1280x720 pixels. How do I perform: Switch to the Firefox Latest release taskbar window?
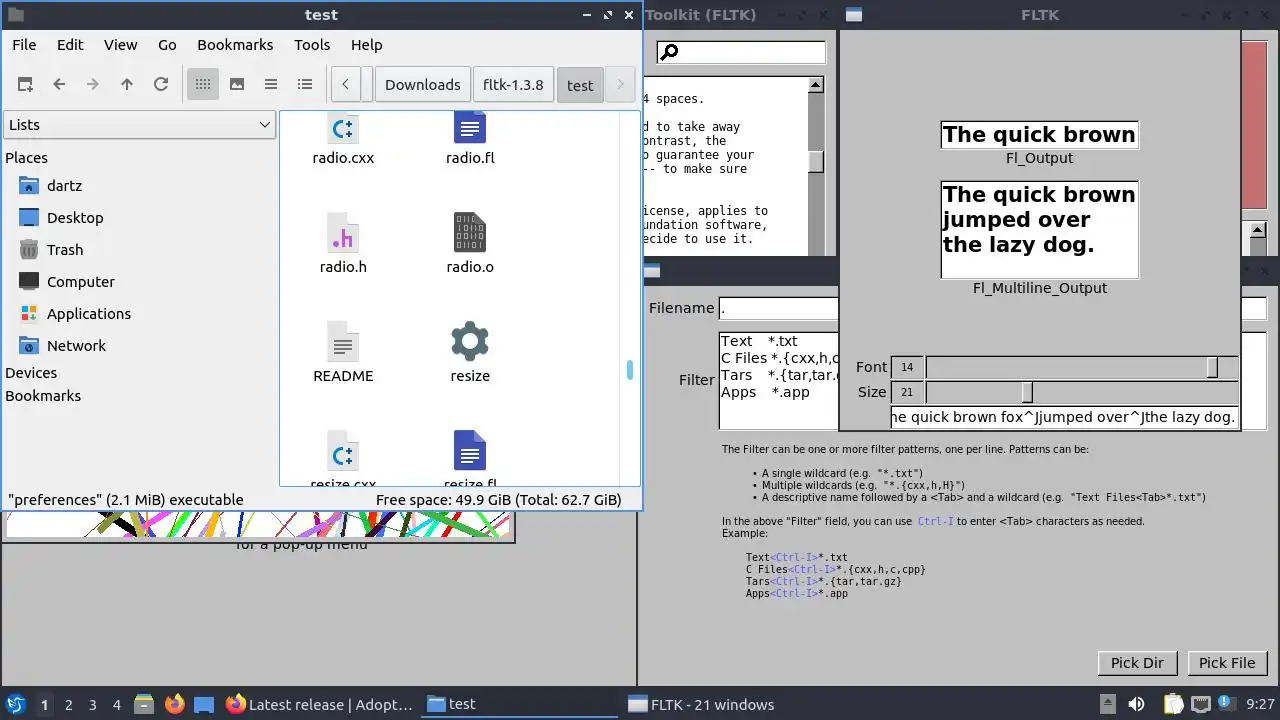click(x=319, y=704)
